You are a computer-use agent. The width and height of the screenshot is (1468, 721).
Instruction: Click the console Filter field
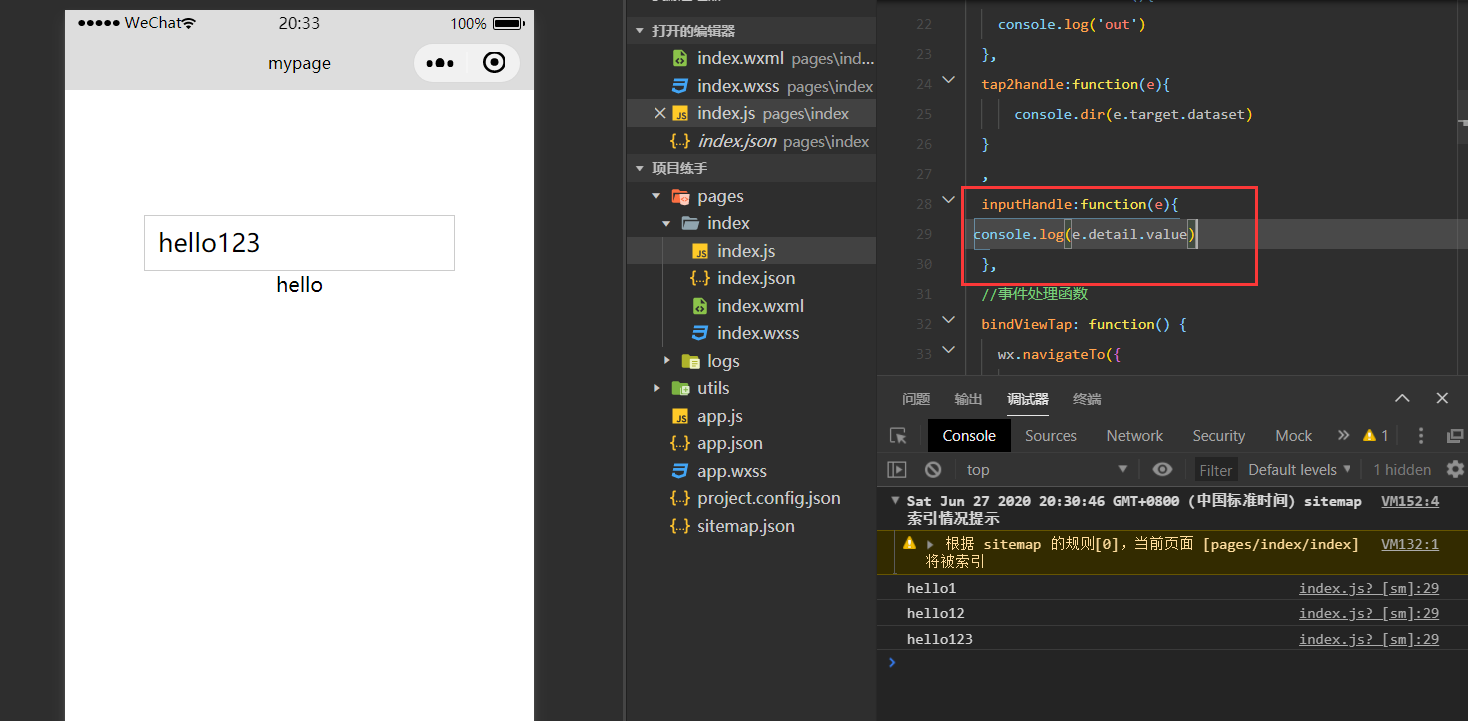1216,470
